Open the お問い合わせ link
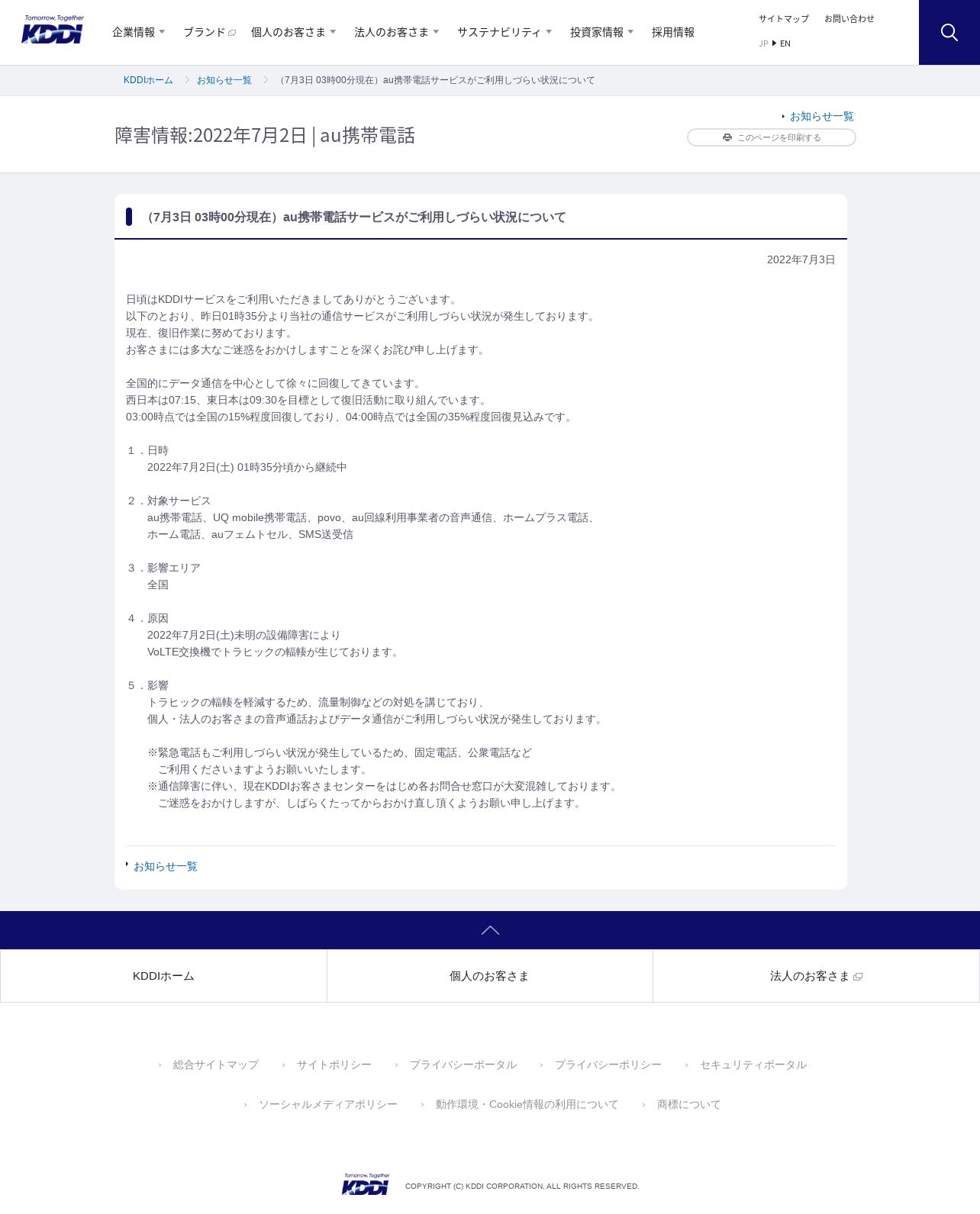Screen dimensions: 980x1214 tap(849, 18)
